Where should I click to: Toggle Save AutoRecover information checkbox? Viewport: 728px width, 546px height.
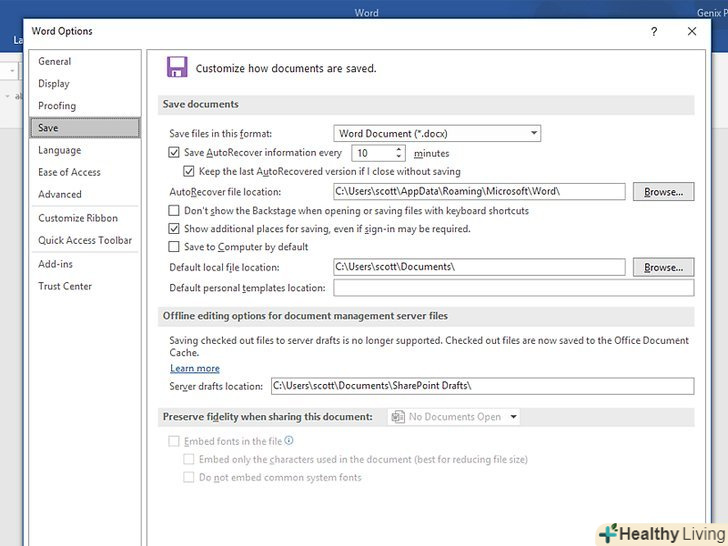point(174,153)
